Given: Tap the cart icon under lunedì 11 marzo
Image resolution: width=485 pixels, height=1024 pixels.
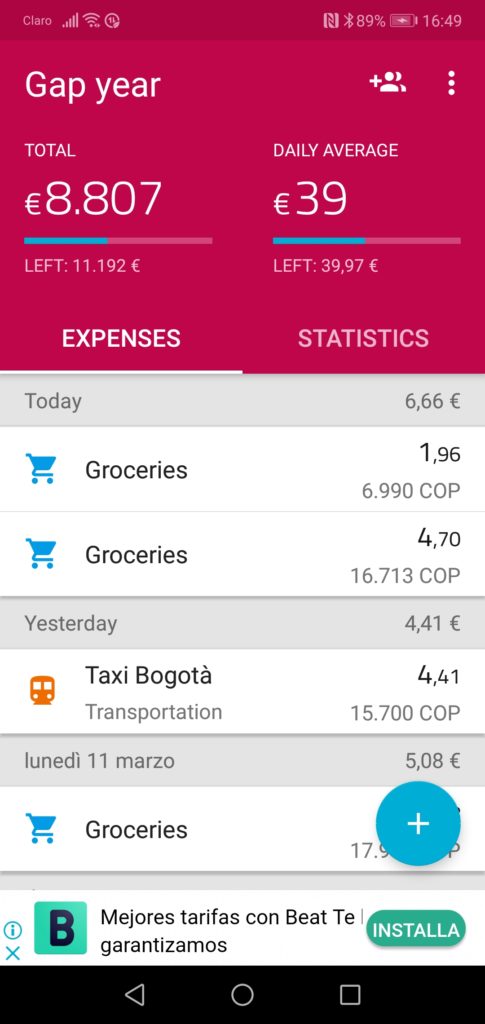Looking at the screenshot, I should pos(40,829).
